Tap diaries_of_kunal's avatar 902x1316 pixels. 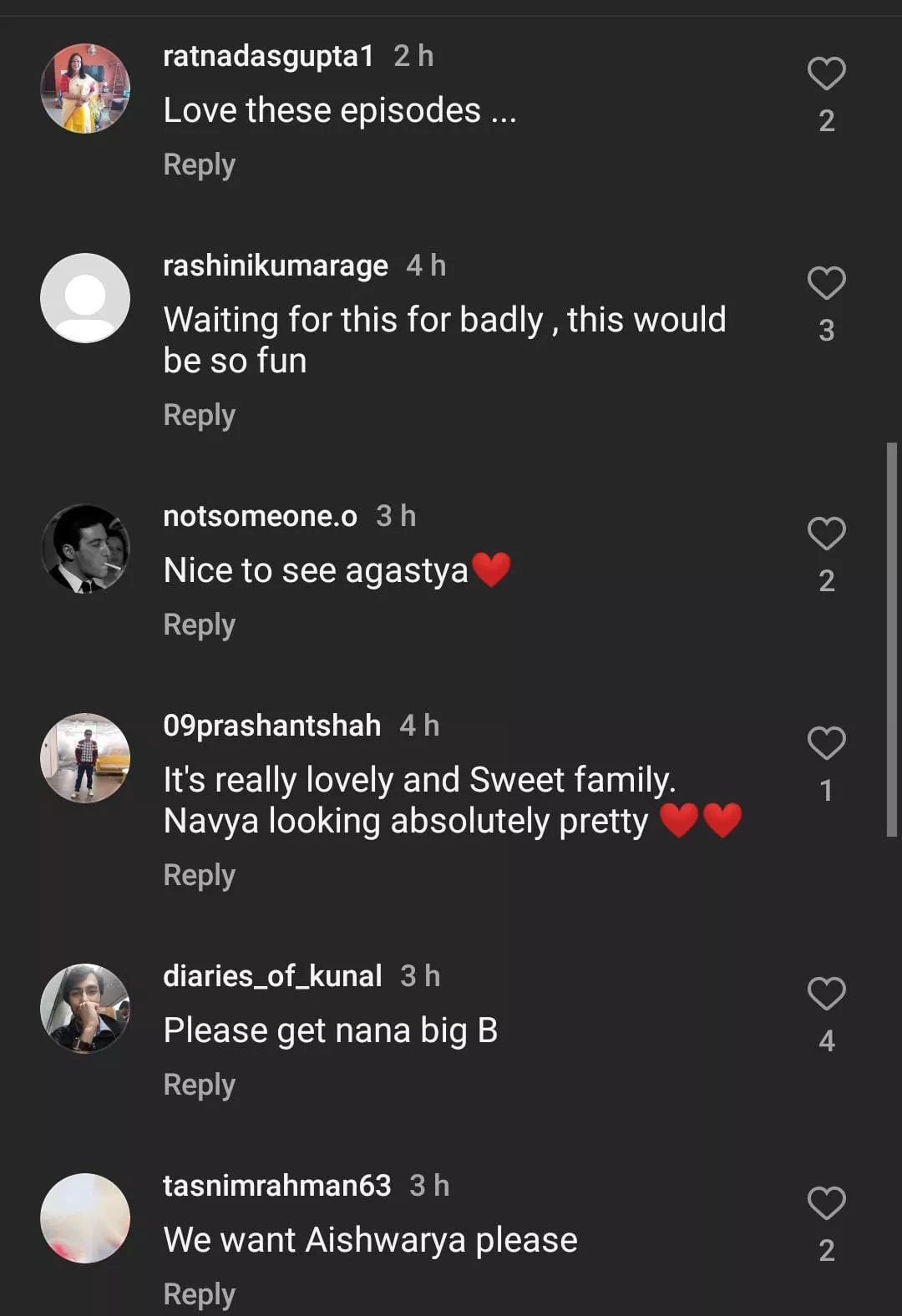click(x=85, y=1009)
